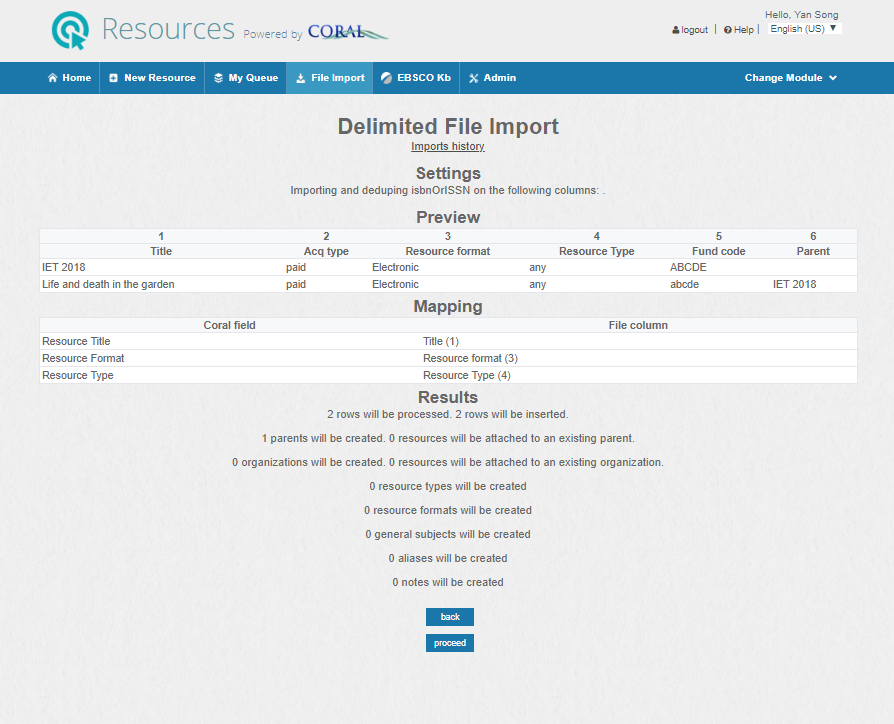This screenshot has height=724, width=894.
Task: Expand the Change Module dropdown
Action: point(790,78)
